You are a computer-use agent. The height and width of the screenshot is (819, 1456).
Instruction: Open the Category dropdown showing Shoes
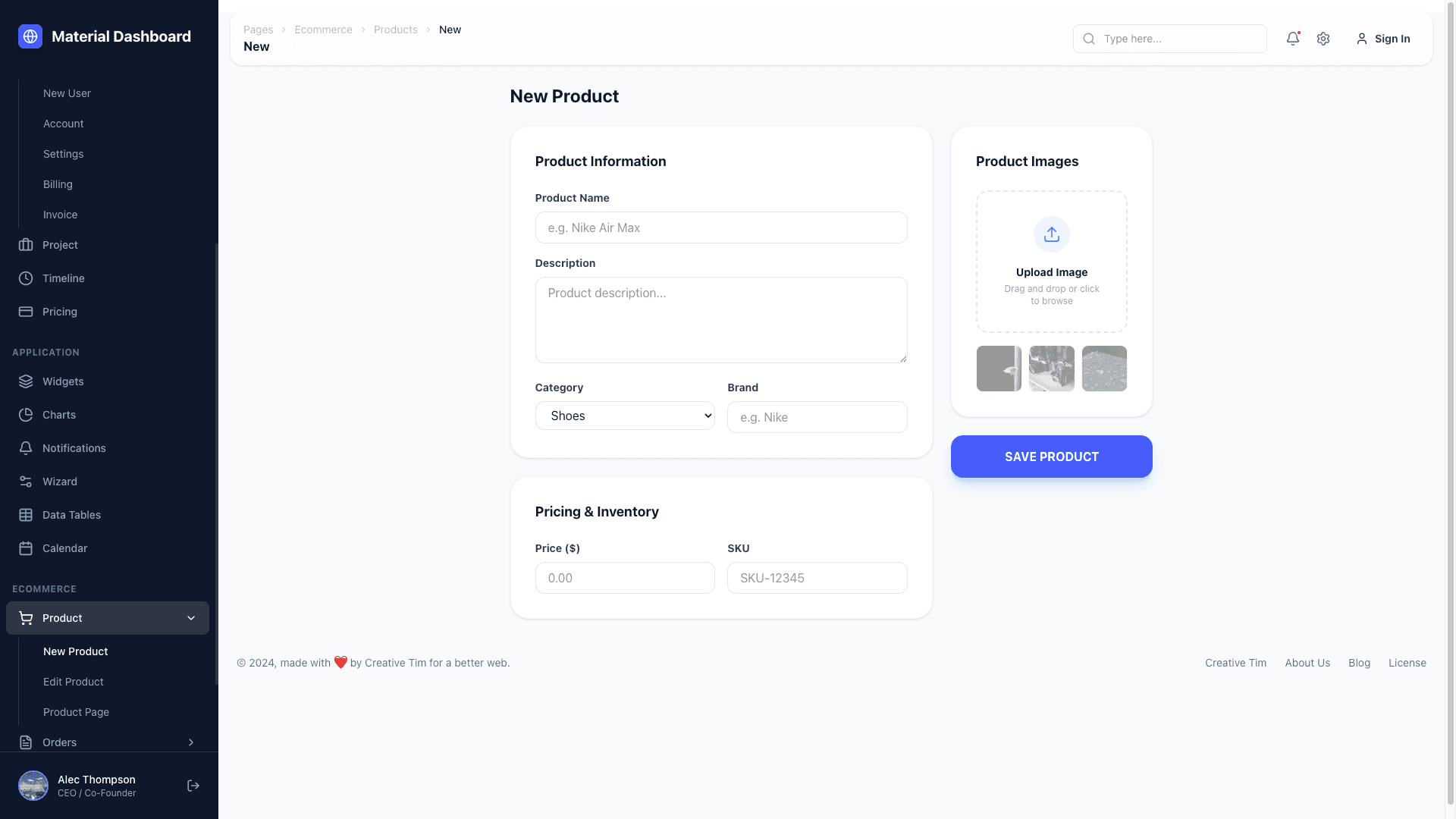(x=624, y=416)
